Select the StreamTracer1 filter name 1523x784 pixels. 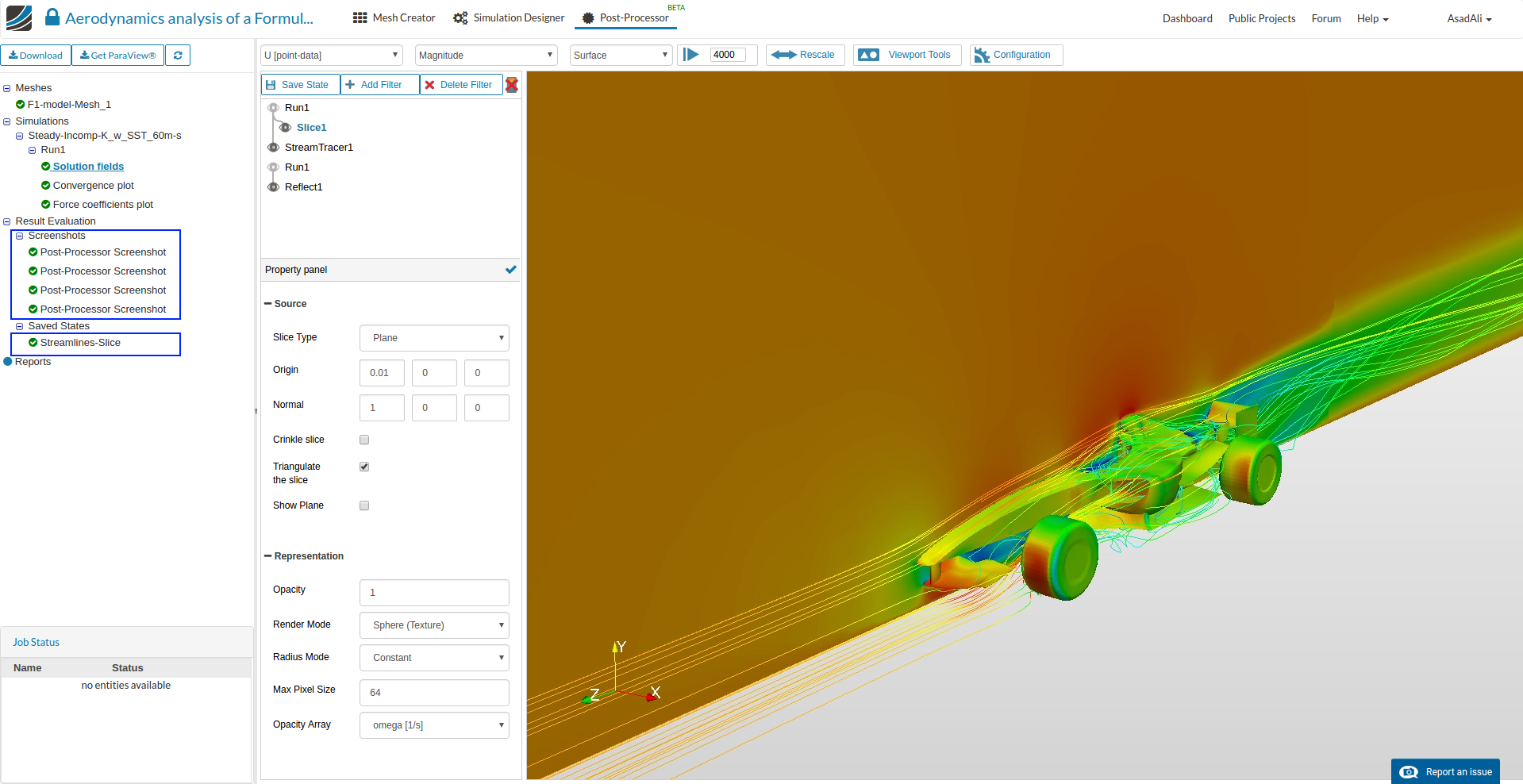[x=319, y=148]
